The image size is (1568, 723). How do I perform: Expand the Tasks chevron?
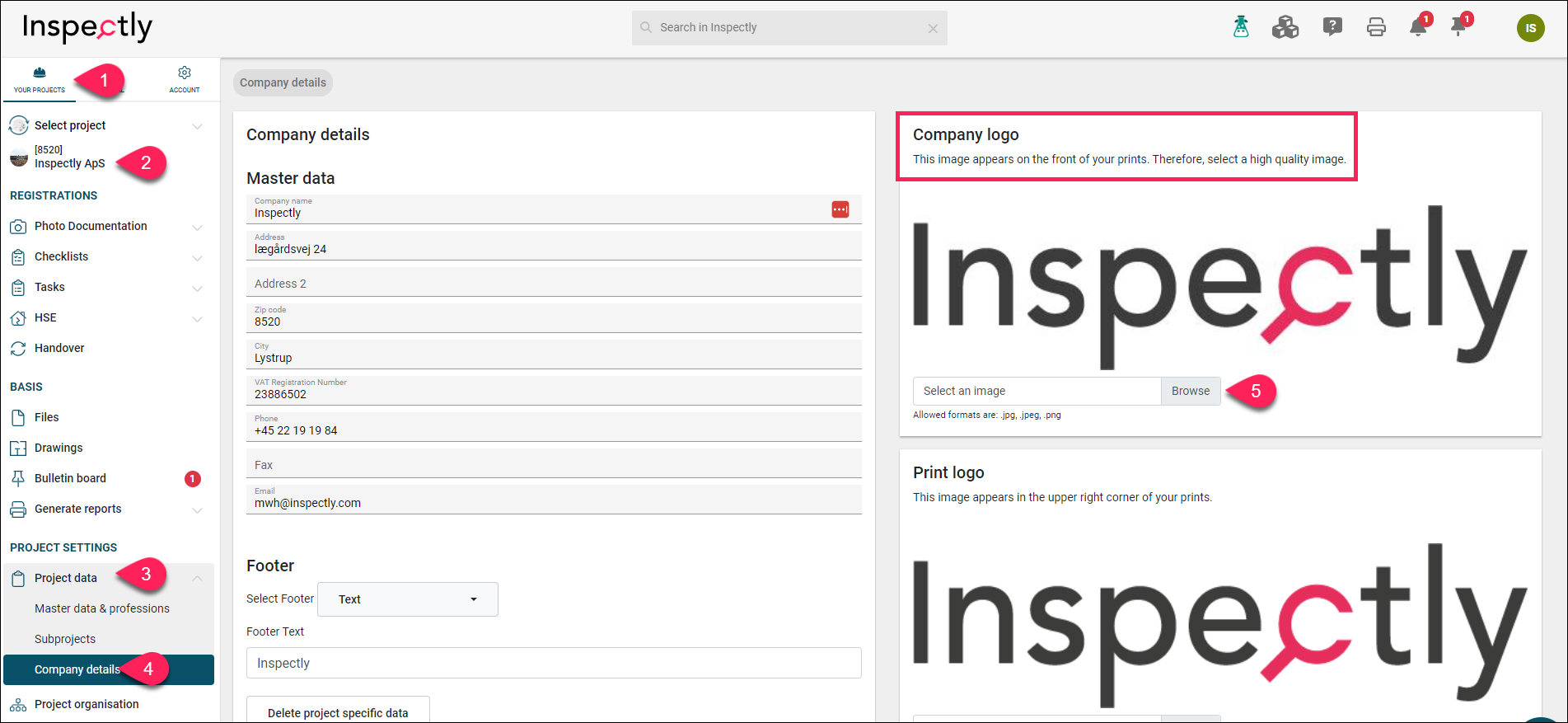[197, 288]
